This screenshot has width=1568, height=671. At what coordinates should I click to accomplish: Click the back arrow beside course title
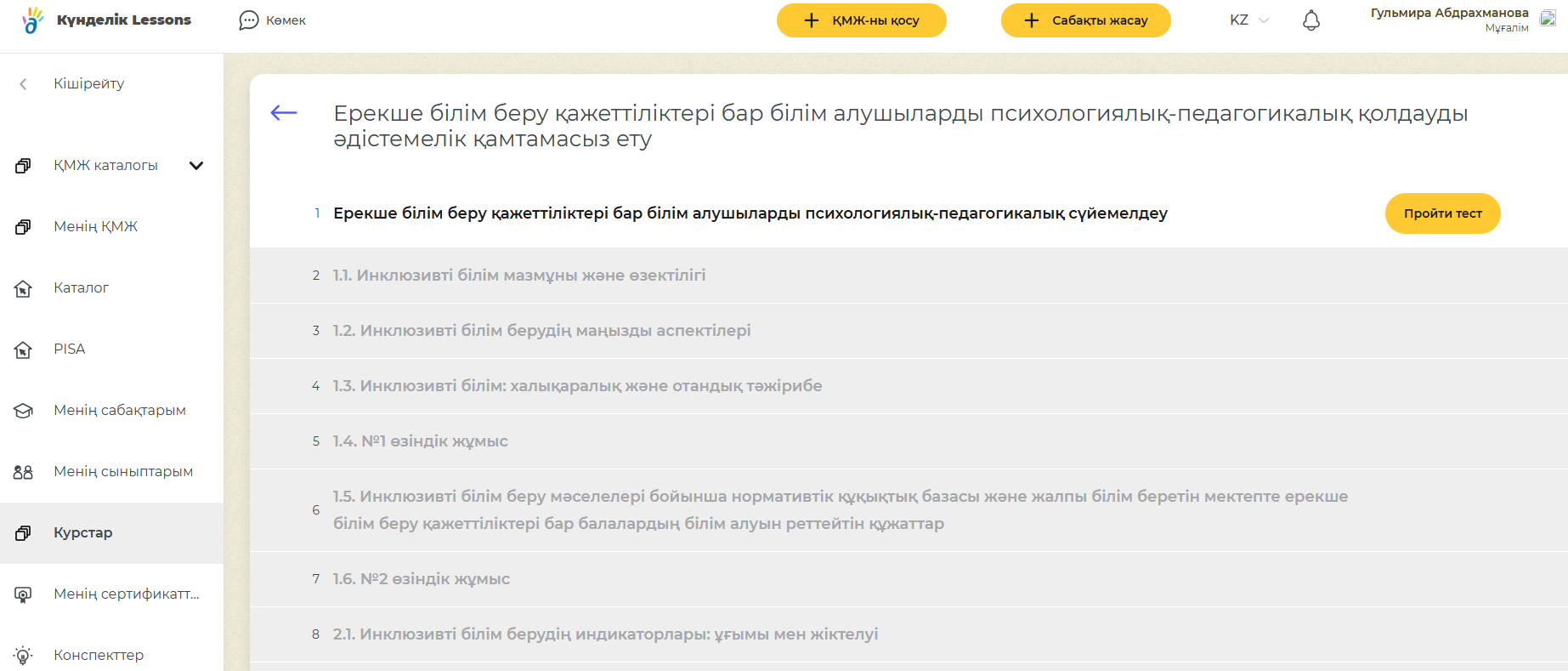pos(284,113)
